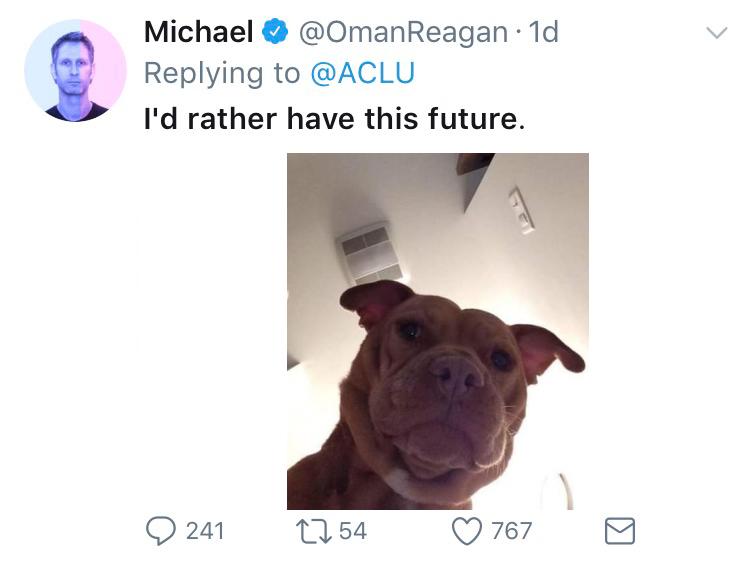
Task: Click the dog's nose in the photo
Action: tap(457, 375)
